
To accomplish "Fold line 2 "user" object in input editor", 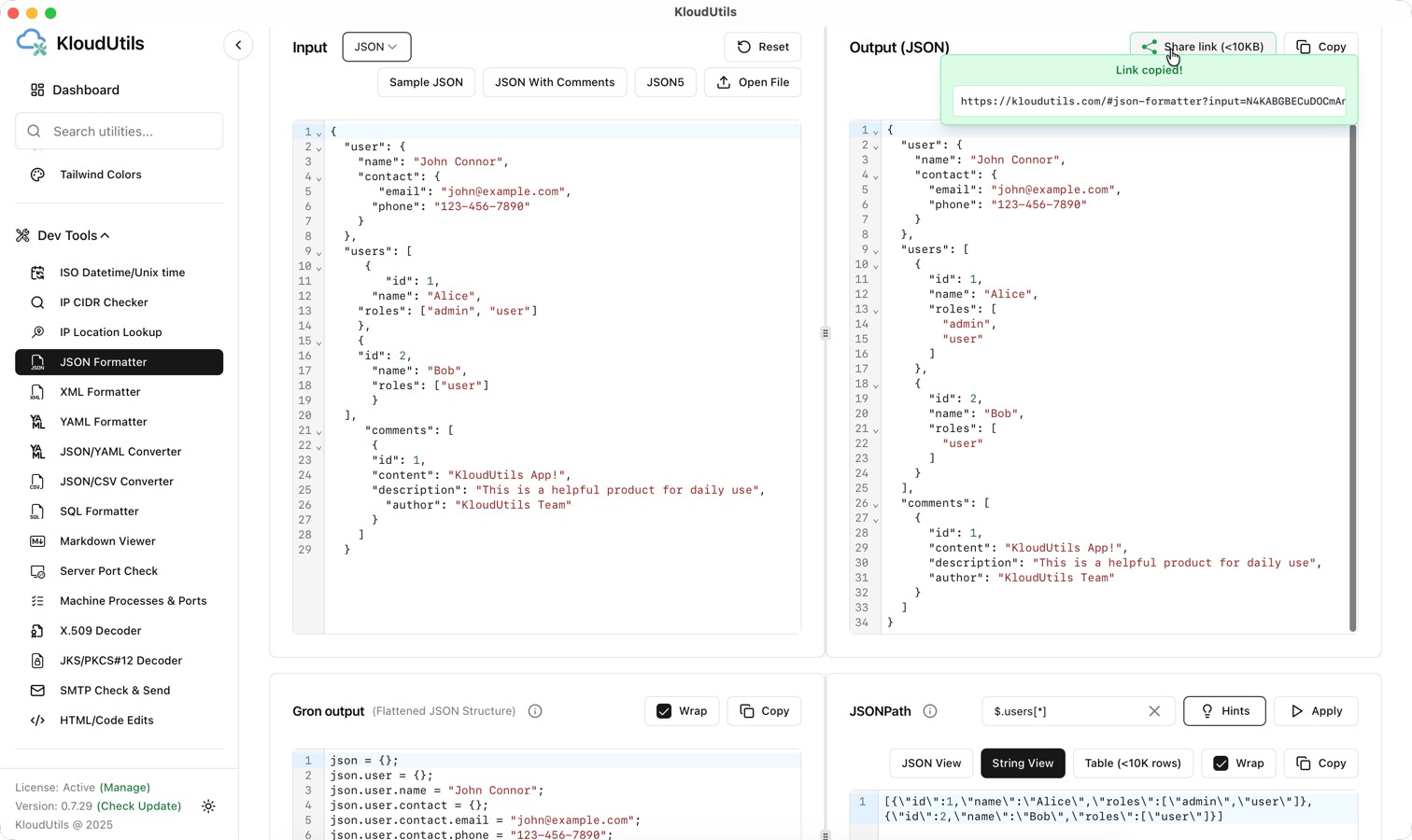I will (x=318, y=147).
